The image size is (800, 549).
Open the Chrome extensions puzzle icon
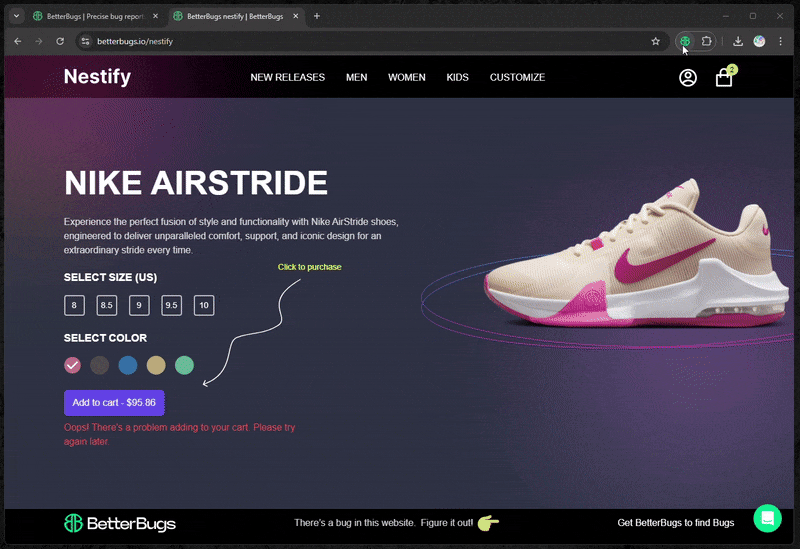(x=707, y=41)
